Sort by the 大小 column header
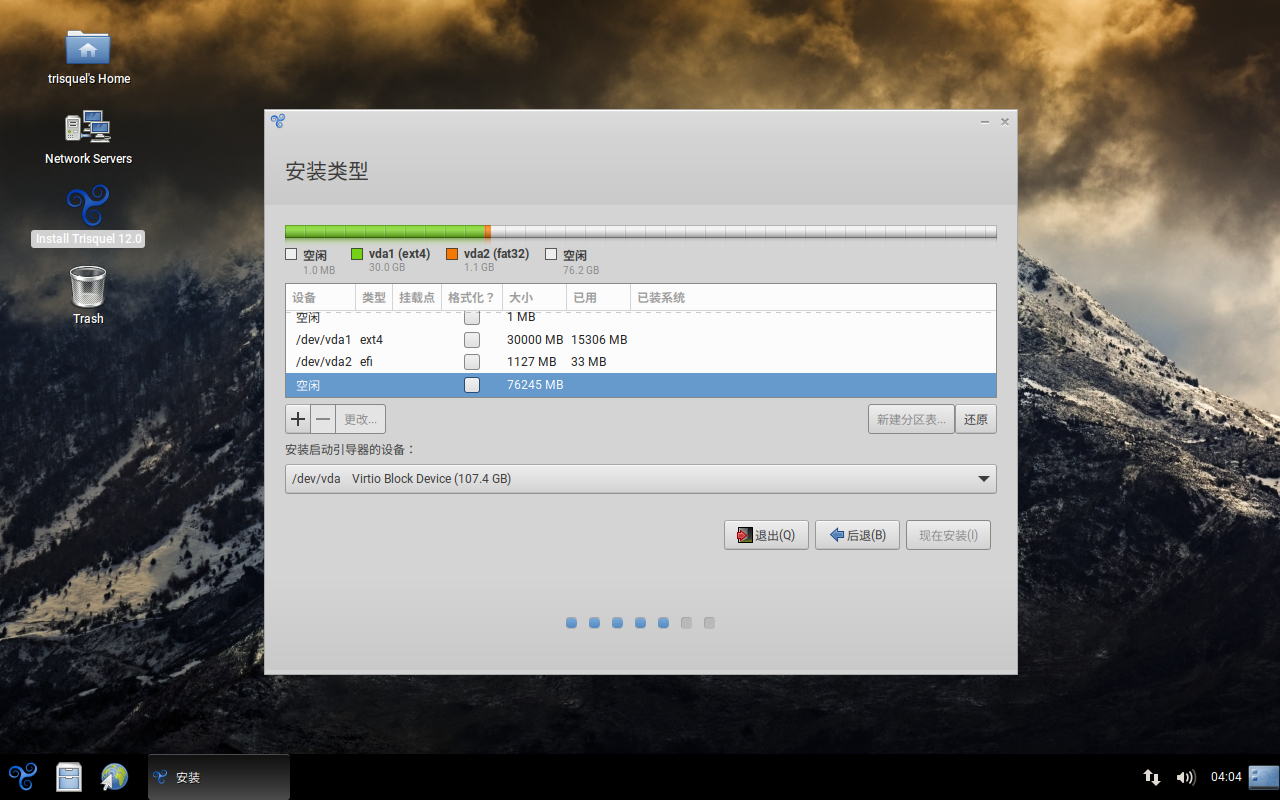 [x=534, y=298]
